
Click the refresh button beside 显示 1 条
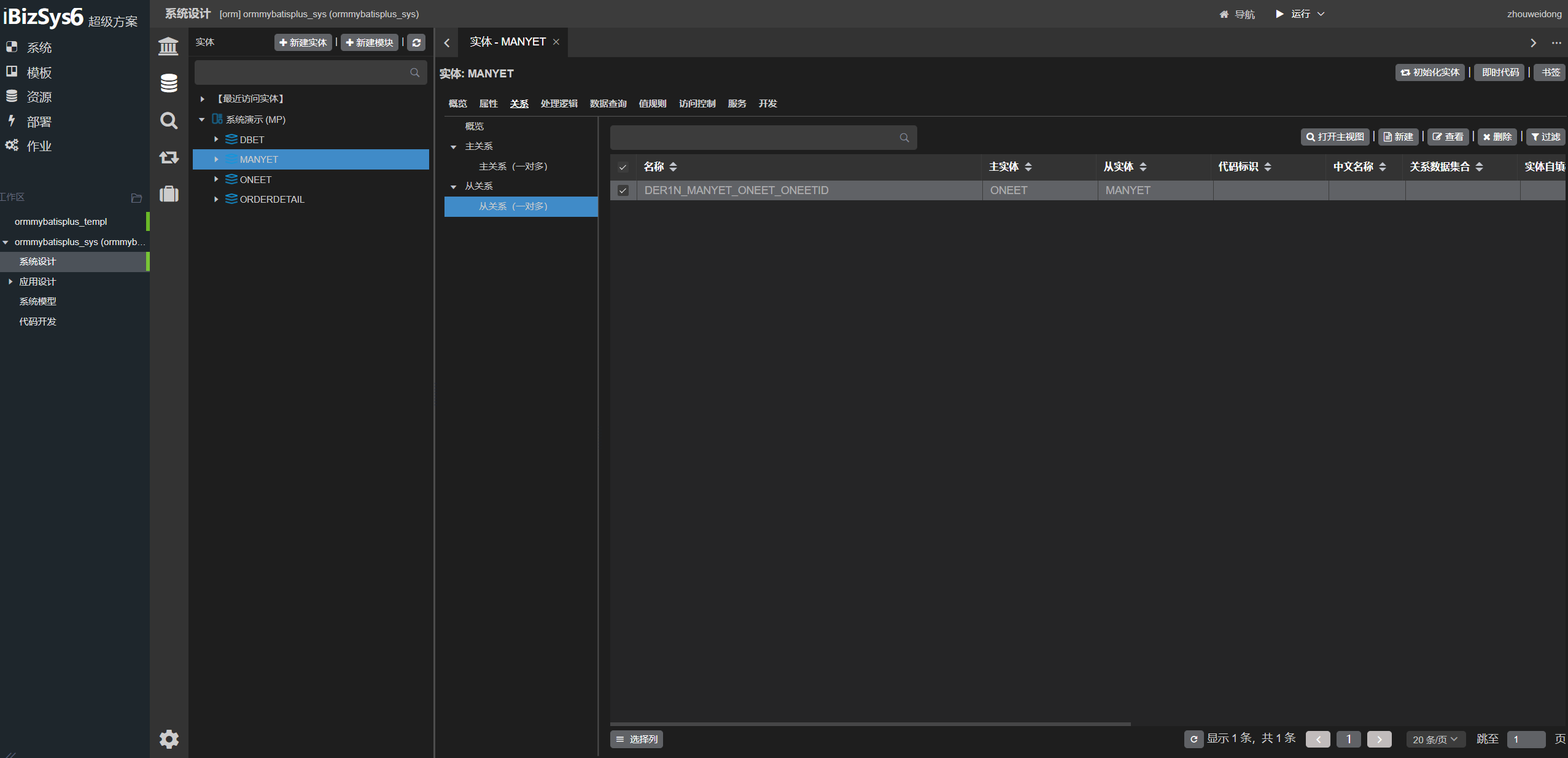coord(1193,739)
